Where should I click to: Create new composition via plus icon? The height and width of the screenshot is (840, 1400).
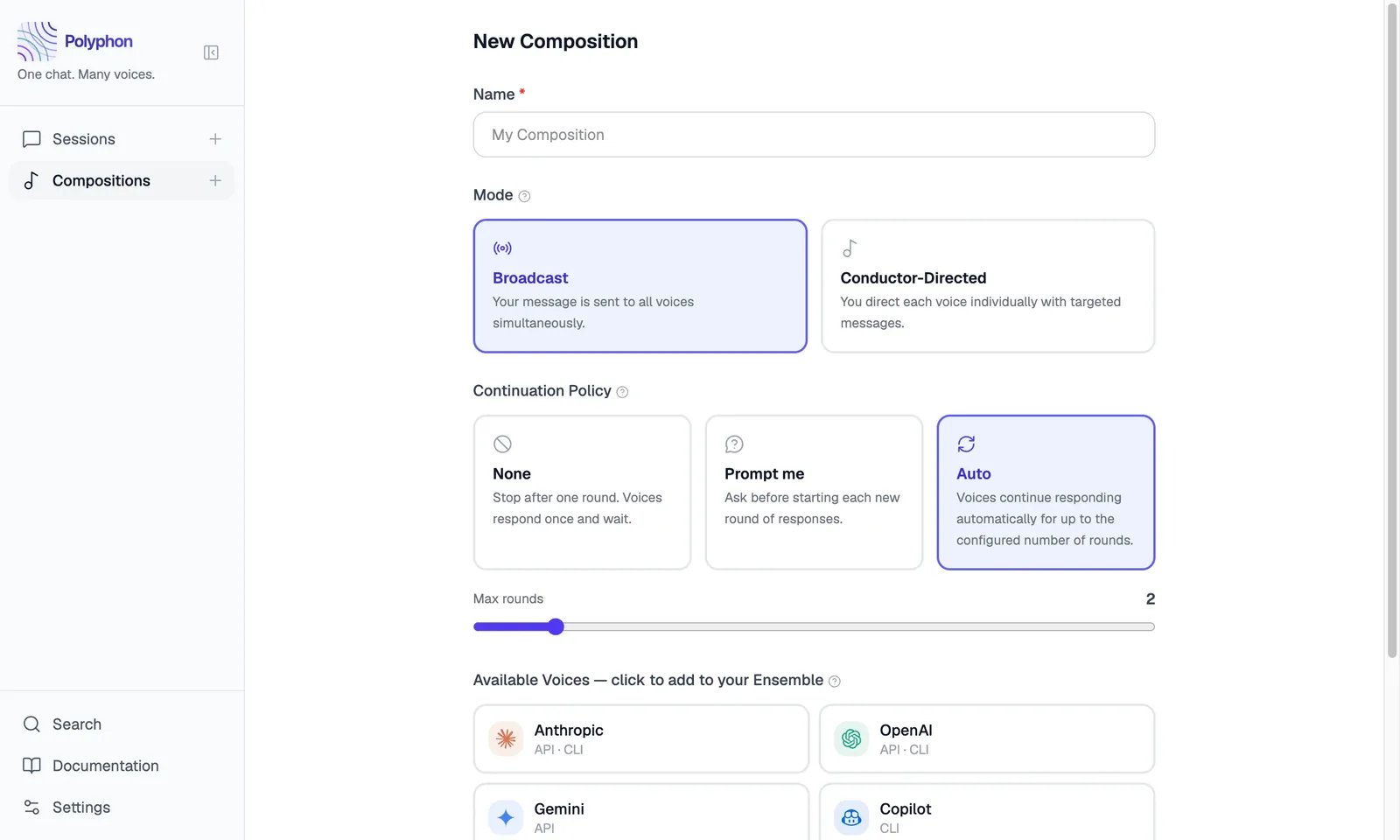click(215, 180)
